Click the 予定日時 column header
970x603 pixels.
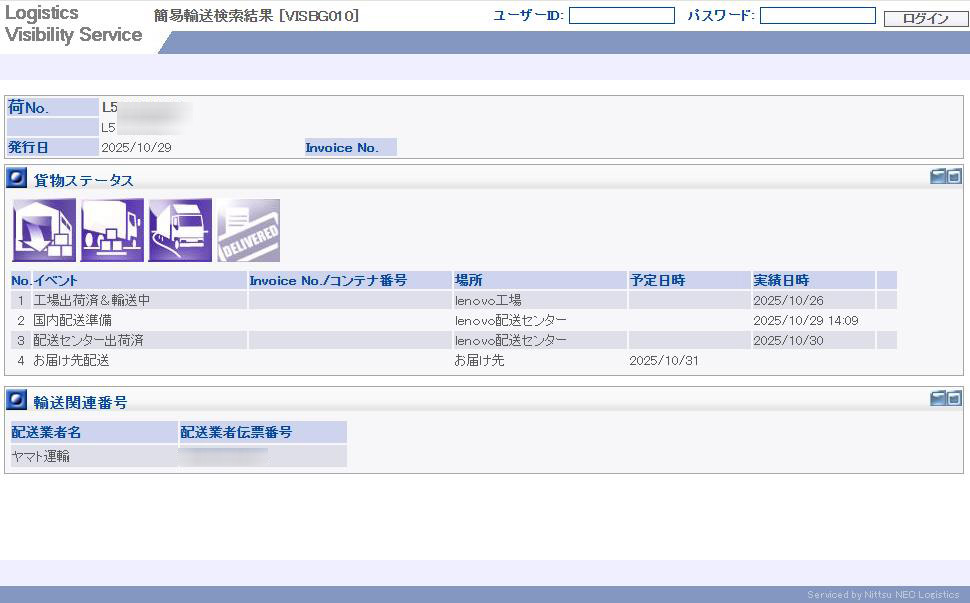tap(689, 280)
